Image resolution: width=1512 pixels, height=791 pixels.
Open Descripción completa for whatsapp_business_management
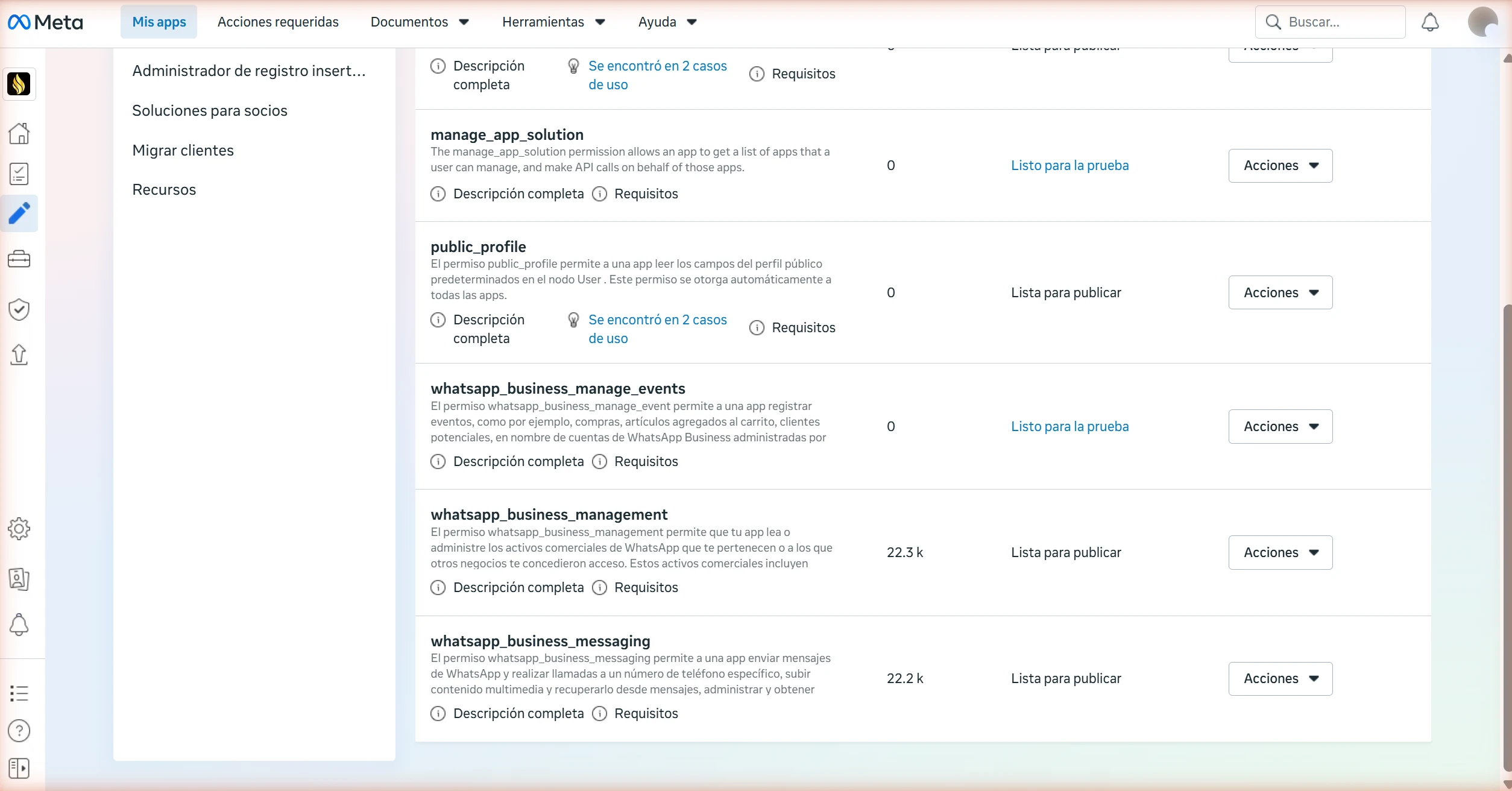(x=518, y=588)
